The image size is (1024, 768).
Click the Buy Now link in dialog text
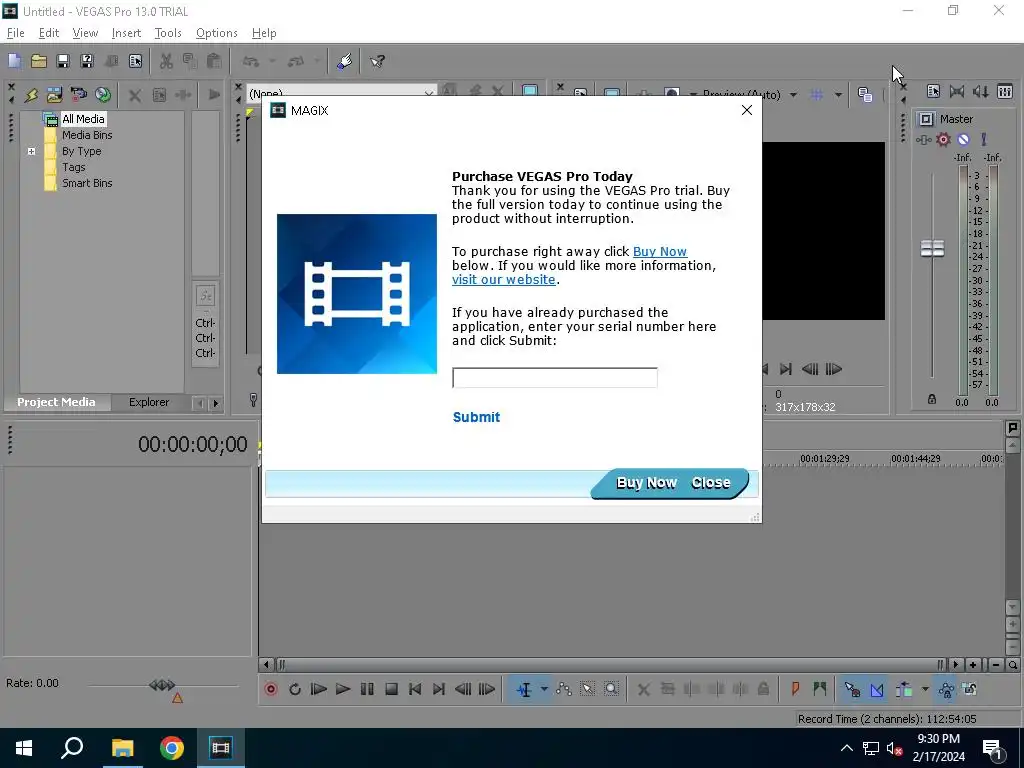660,251
